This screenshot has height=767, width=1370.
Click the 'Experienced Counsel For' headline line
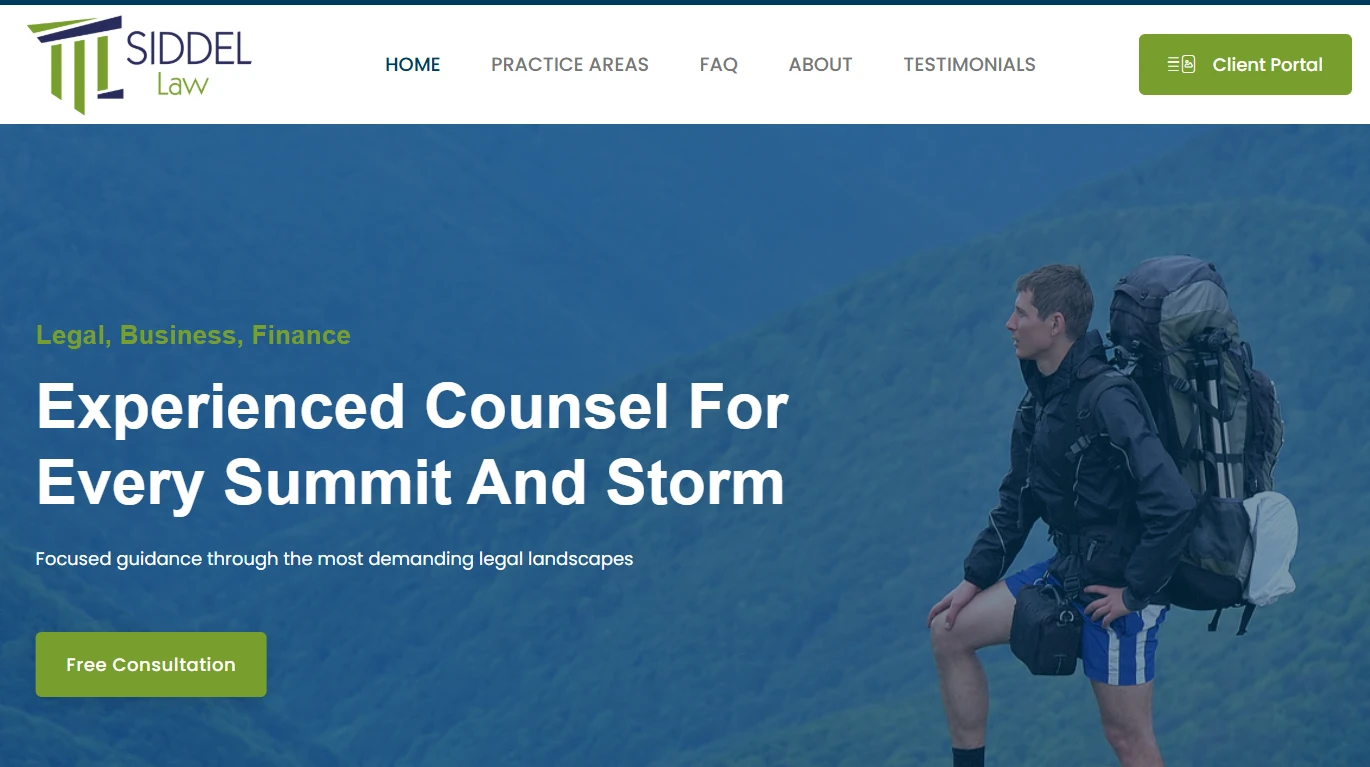click(412, 407)
